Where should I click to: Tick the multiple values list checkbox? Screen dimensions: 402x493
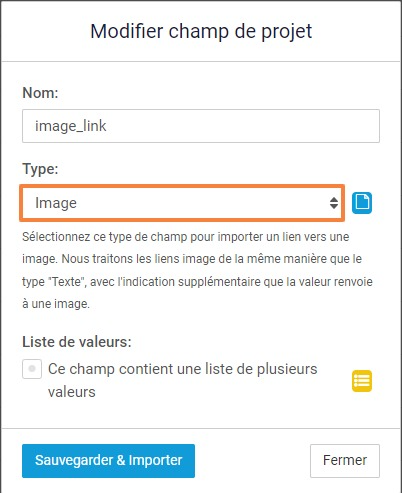(32, 369)
